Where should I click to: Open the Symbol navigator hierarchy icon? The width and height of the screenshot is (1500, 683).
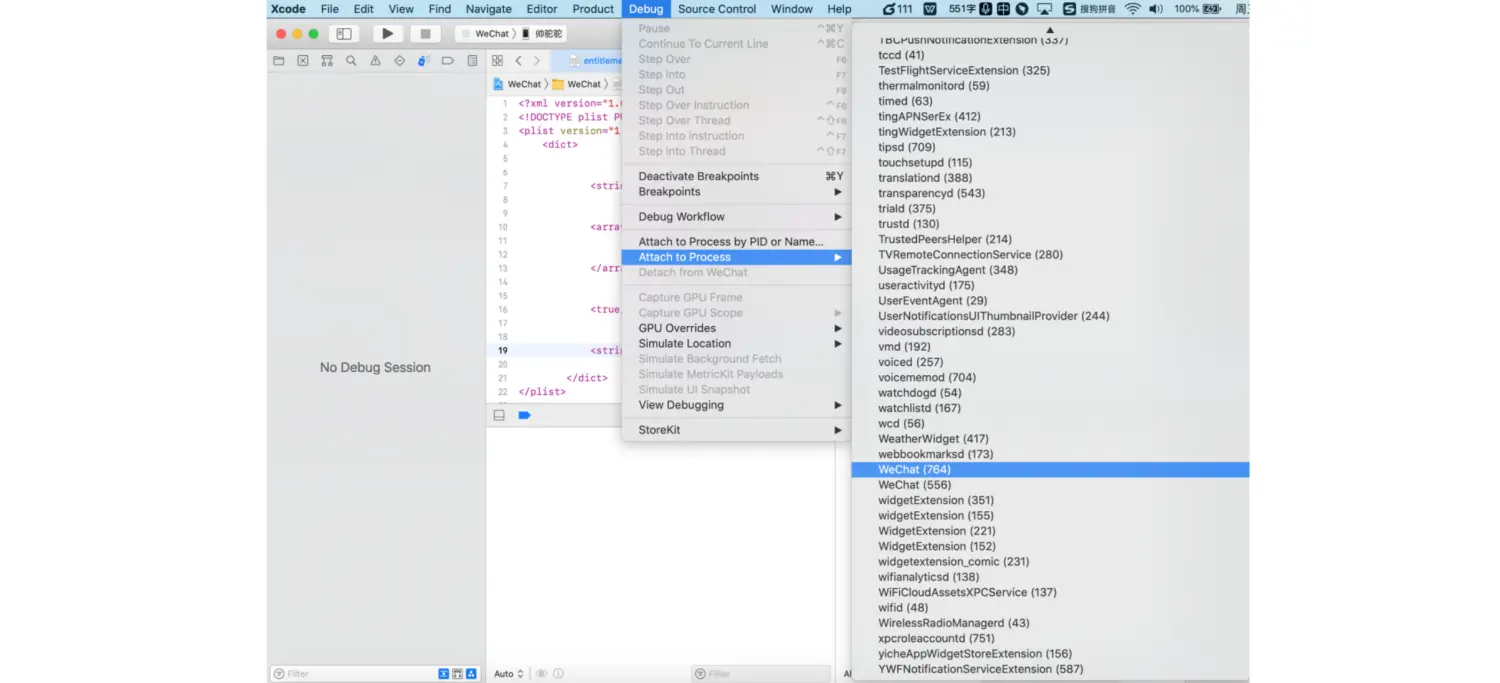coord(327,61)
